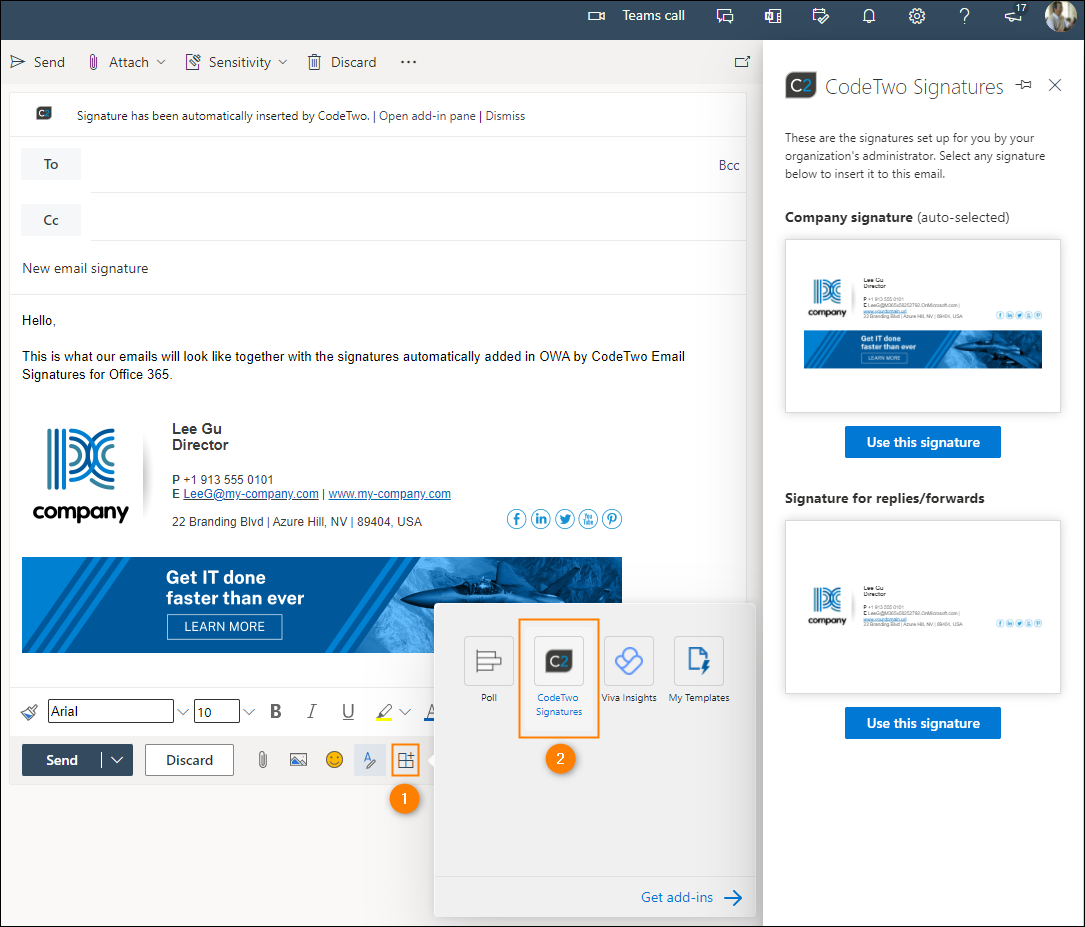Screen dimensions: 1085x927
Task: Open the Sensitivity dropdown
Action: click(237, 62)
